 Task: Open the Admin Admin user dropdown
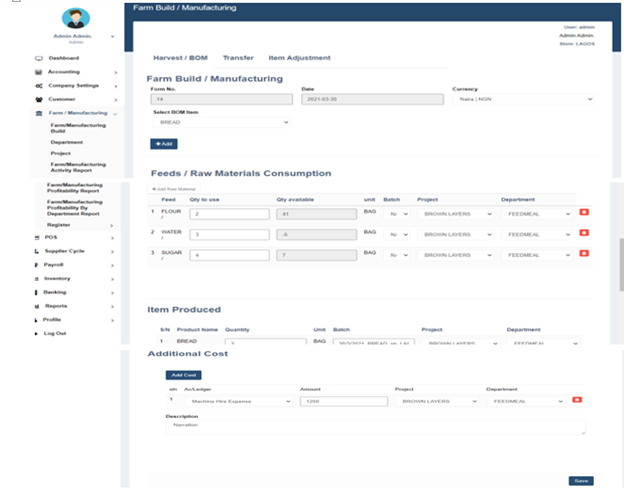point(112,37)
